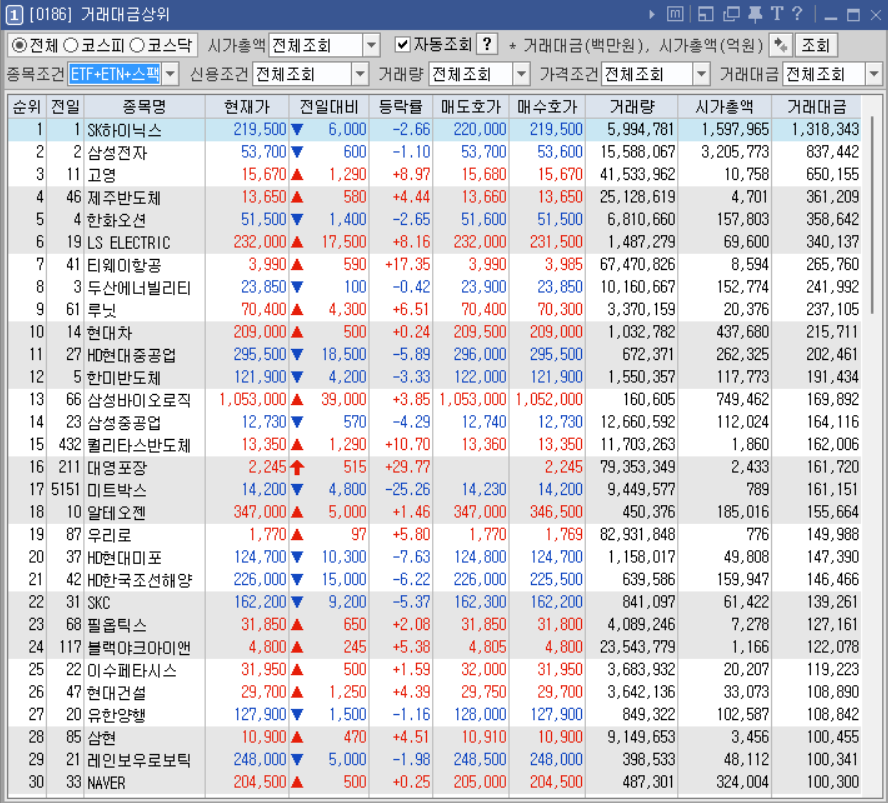Toggle the 자동조회 checkbox
Image resolution: width=888 pixels, height=803 pixels.
click(402, 44)
